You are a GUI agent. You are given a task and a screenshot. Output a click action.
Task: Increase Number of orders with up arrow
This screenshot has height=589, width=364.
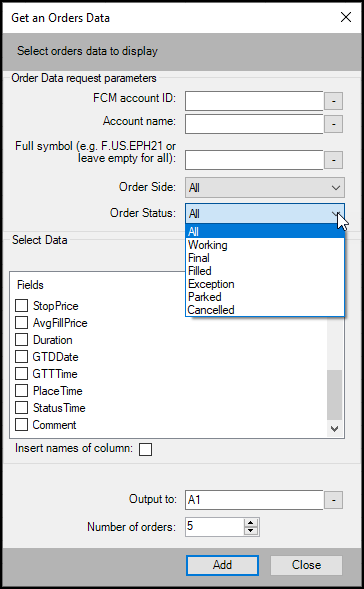click(x=251, y=523)
